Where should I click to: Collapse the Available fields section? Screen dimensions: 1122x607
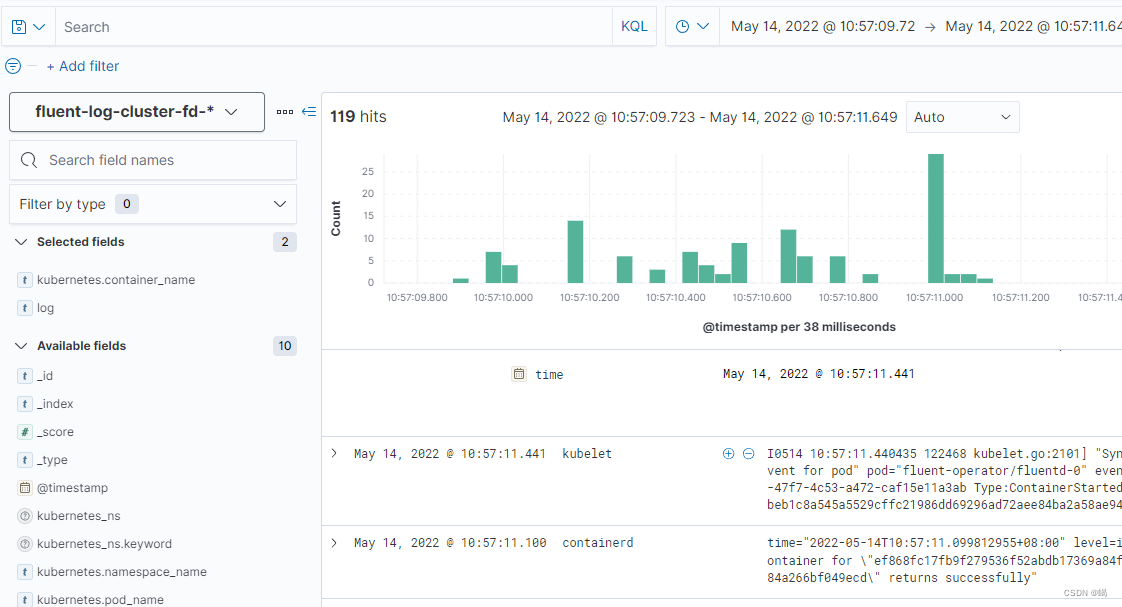pos(21,346)
